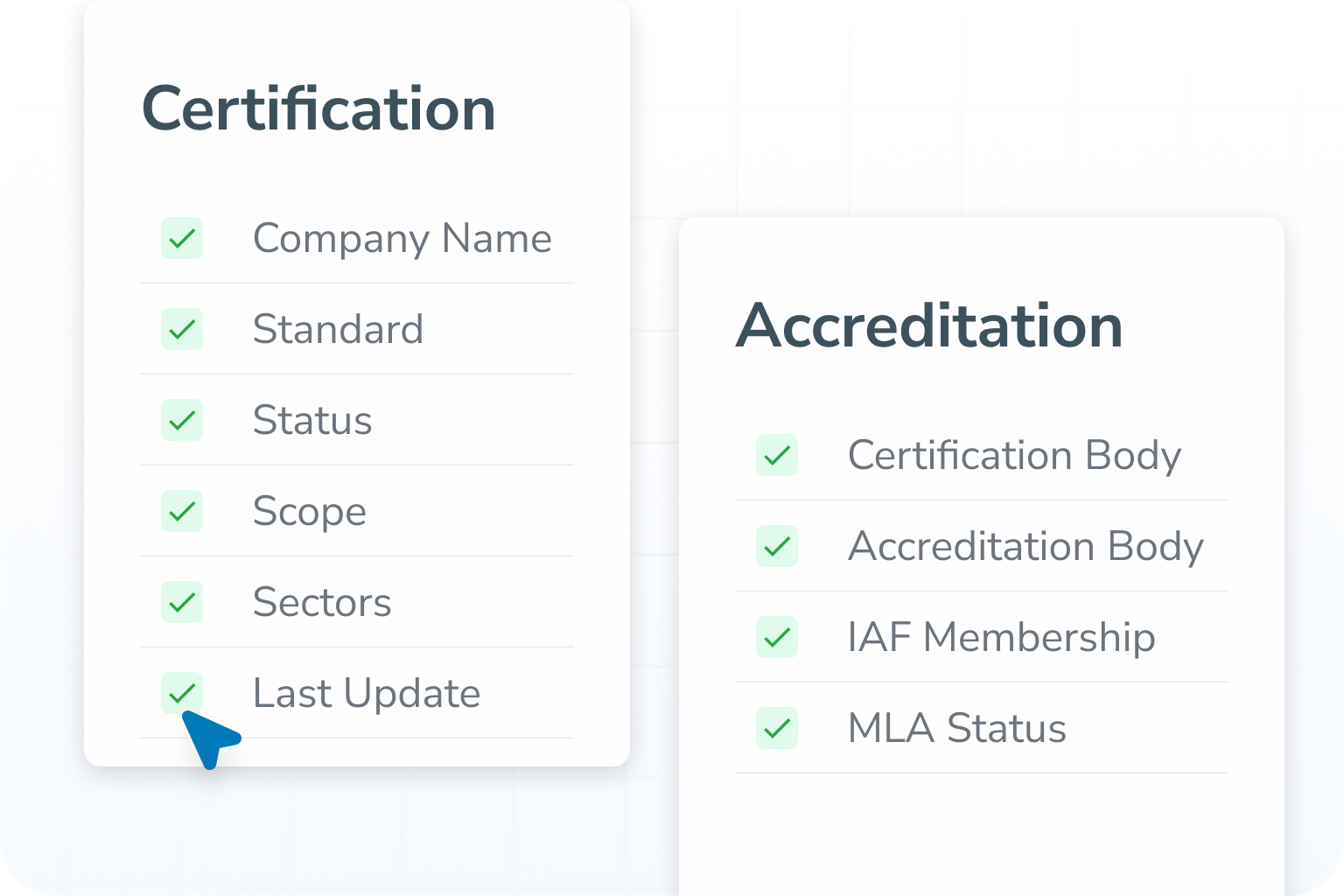Click the check icon next to MLA Status

point(776,728)
